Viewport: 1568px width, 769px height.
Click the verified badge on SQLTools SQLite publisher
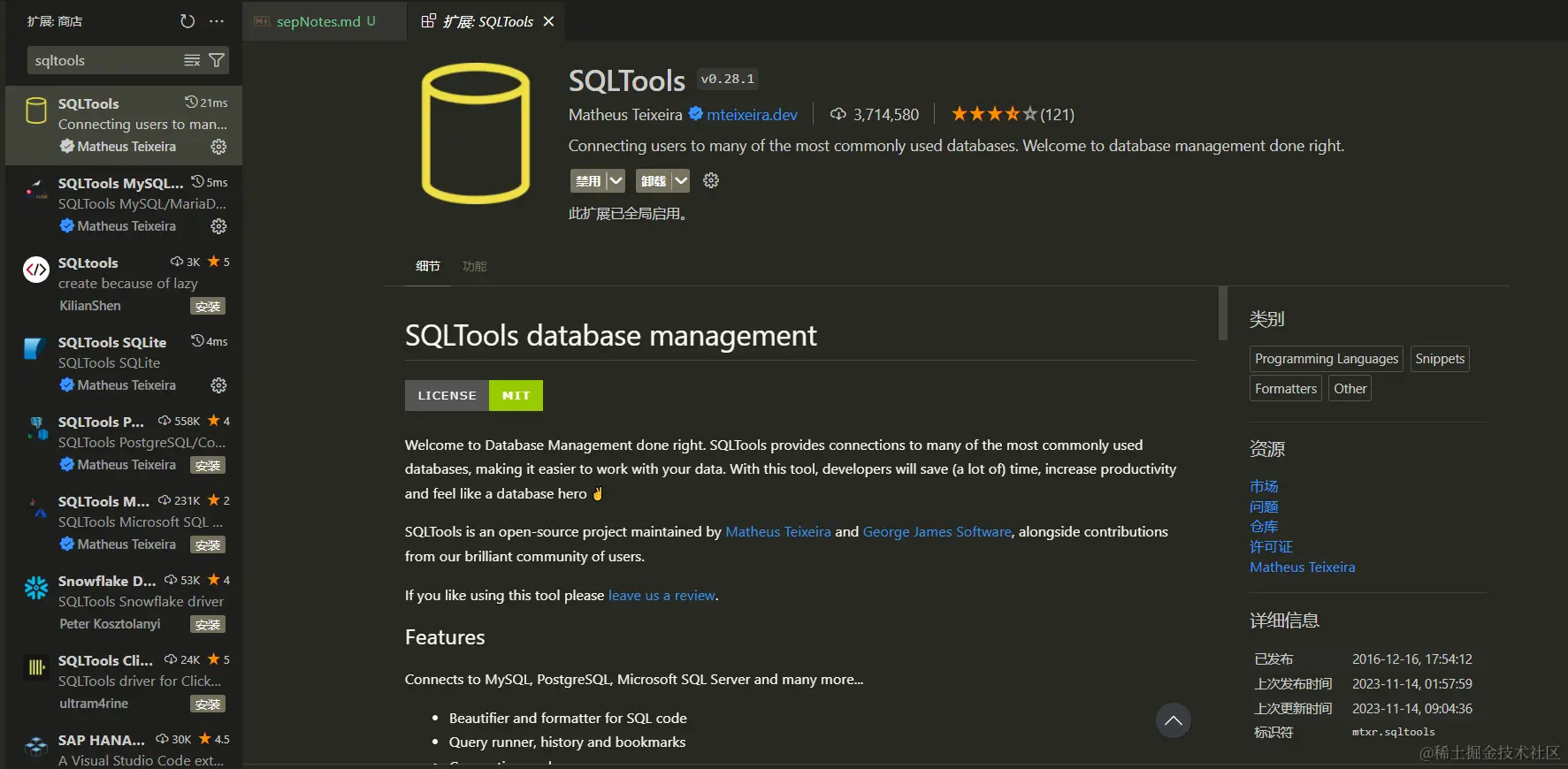pyautogui.click(x=66, y=384)
